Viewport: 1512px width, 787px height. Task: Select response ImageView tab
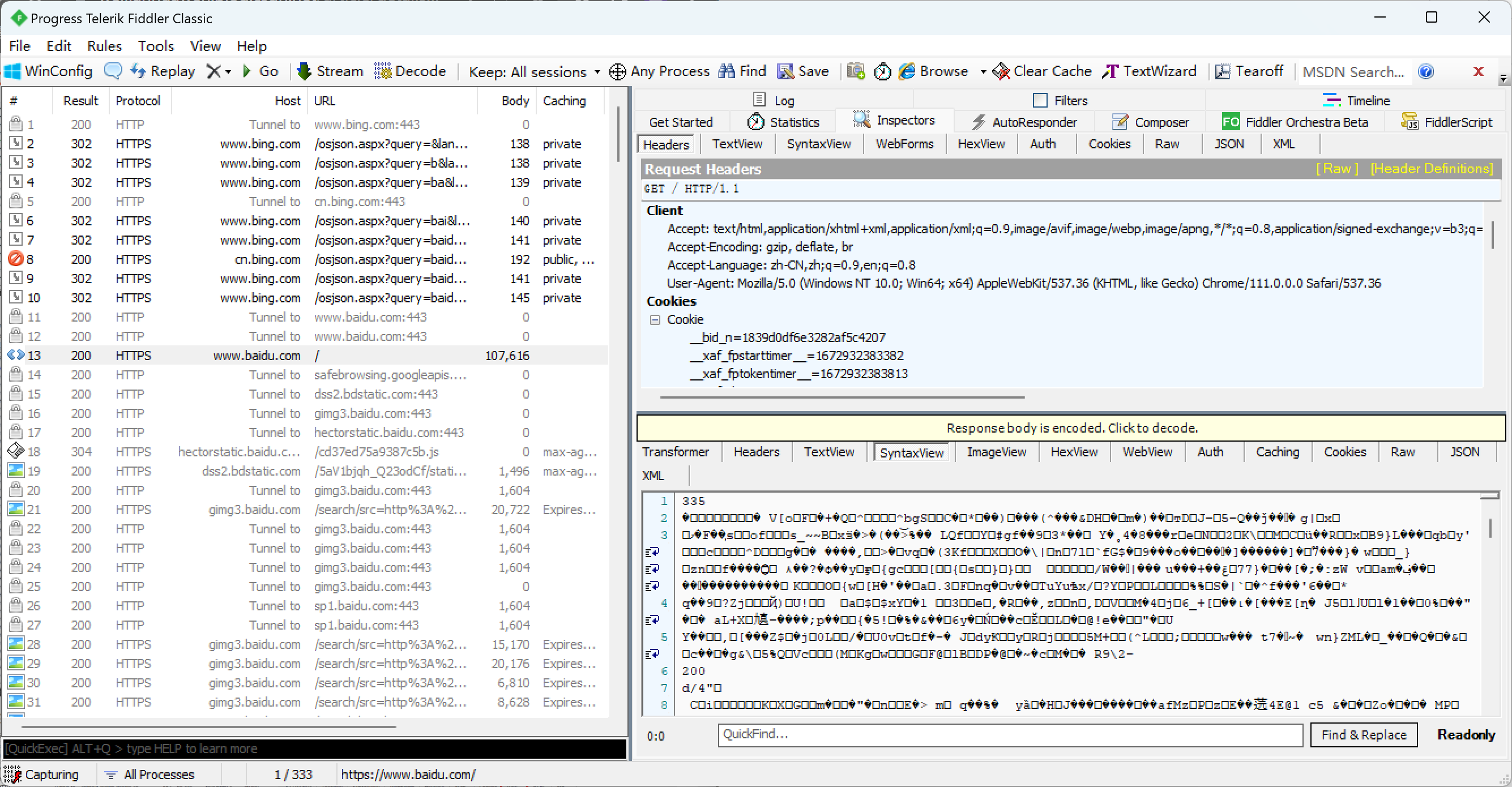point(996,452)
